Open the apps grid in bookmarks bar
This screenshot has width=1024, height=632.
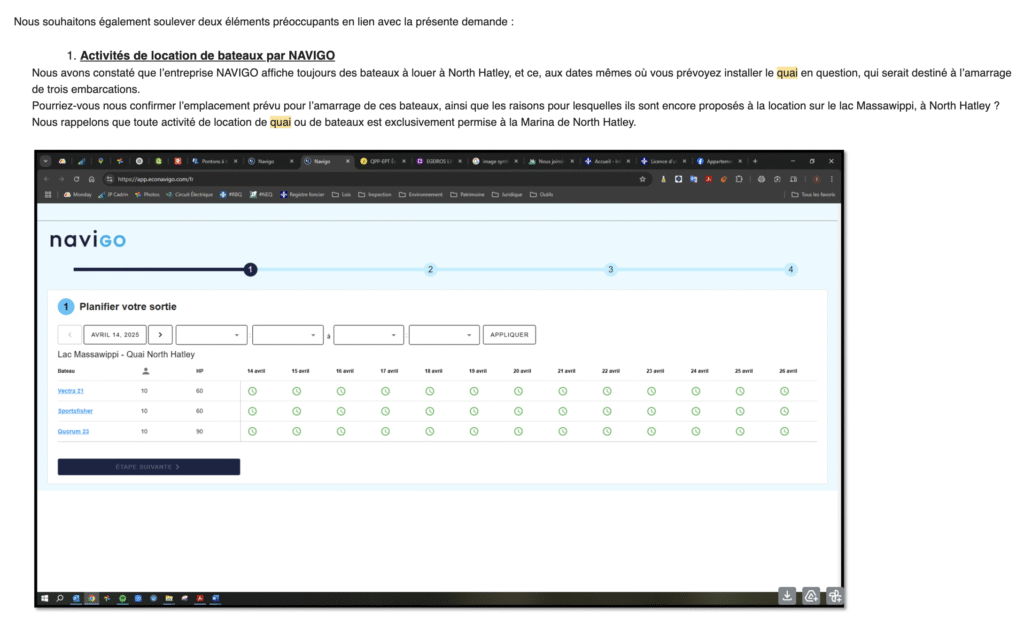coord(48,195)
